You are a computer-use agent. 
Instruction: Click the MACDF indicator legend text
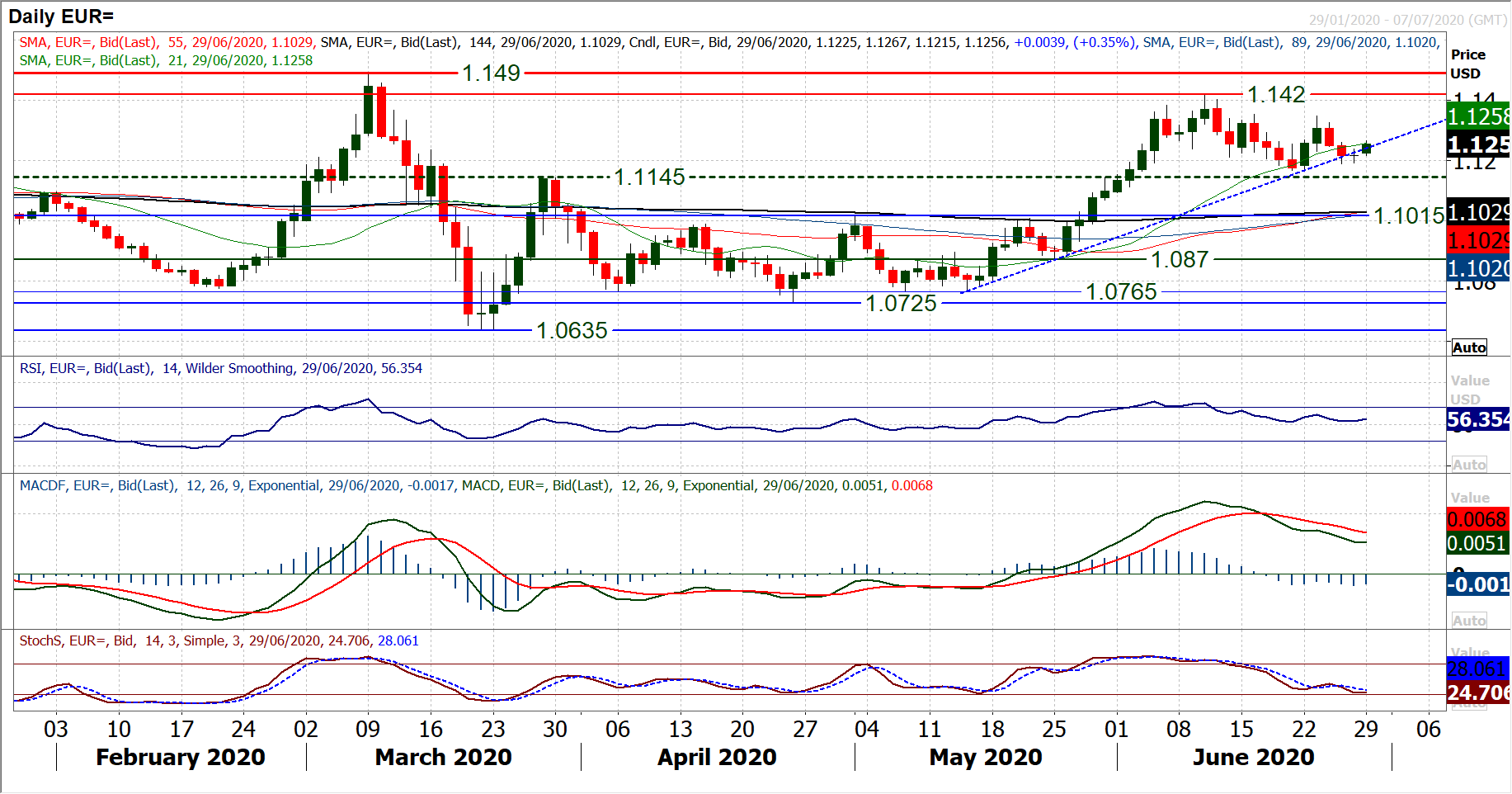pyautogui.click(x=475, y=485)
